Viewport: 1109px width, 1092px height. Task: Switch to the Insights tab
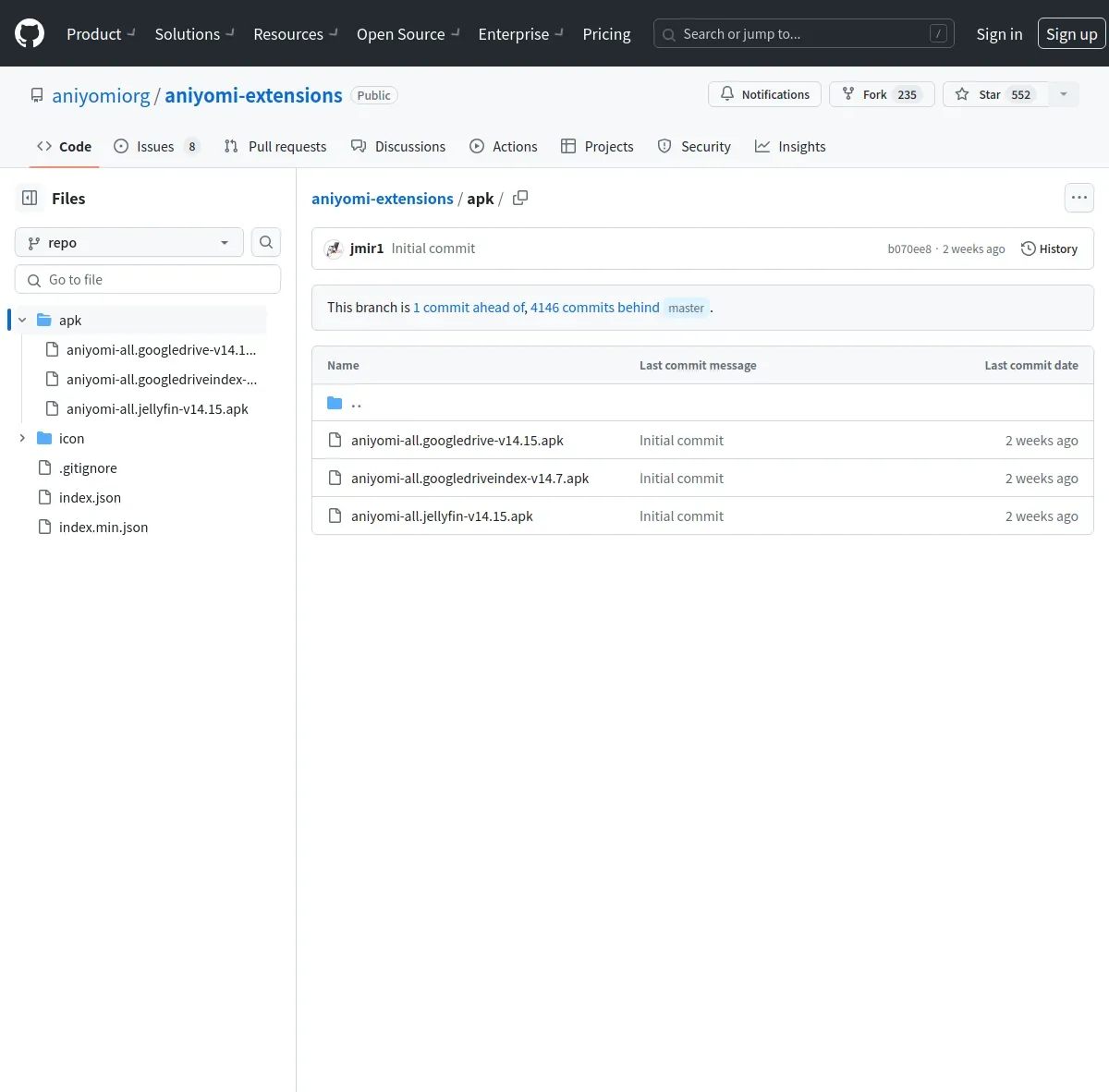790,146
